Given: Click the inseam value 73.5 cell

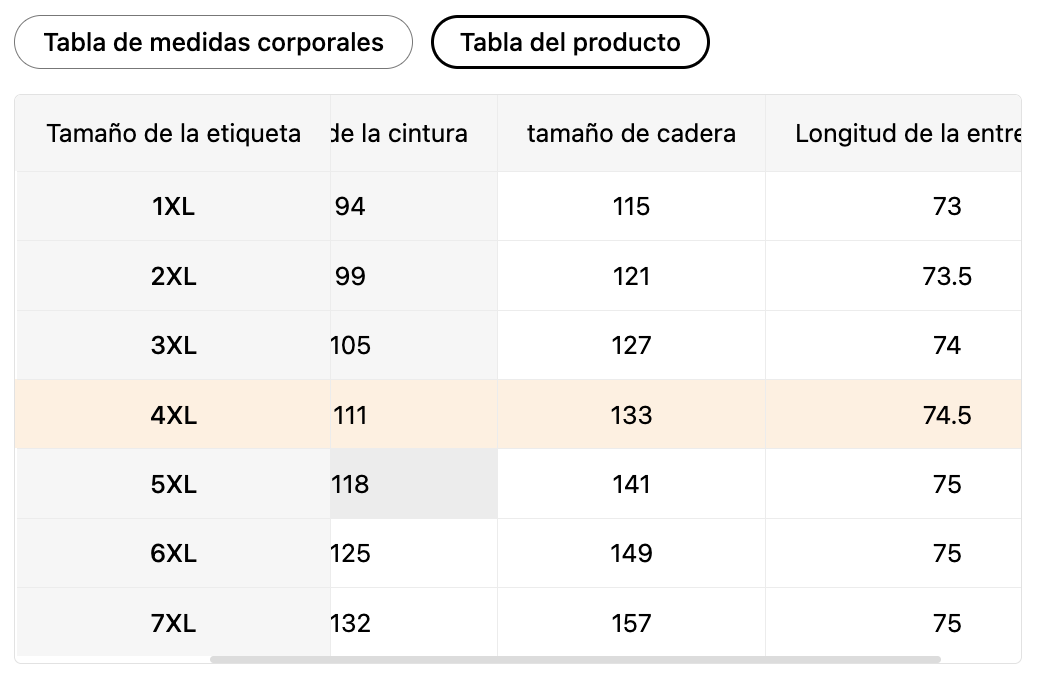Looking at the screenshot, I should click(946, 276).
